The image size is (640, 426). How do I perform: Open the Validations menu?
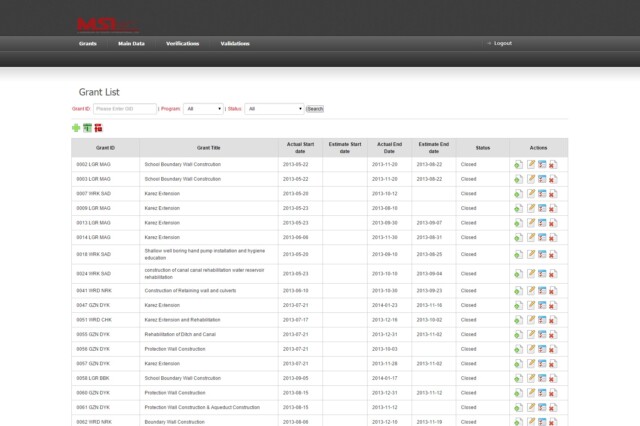(x=234, y=44)
